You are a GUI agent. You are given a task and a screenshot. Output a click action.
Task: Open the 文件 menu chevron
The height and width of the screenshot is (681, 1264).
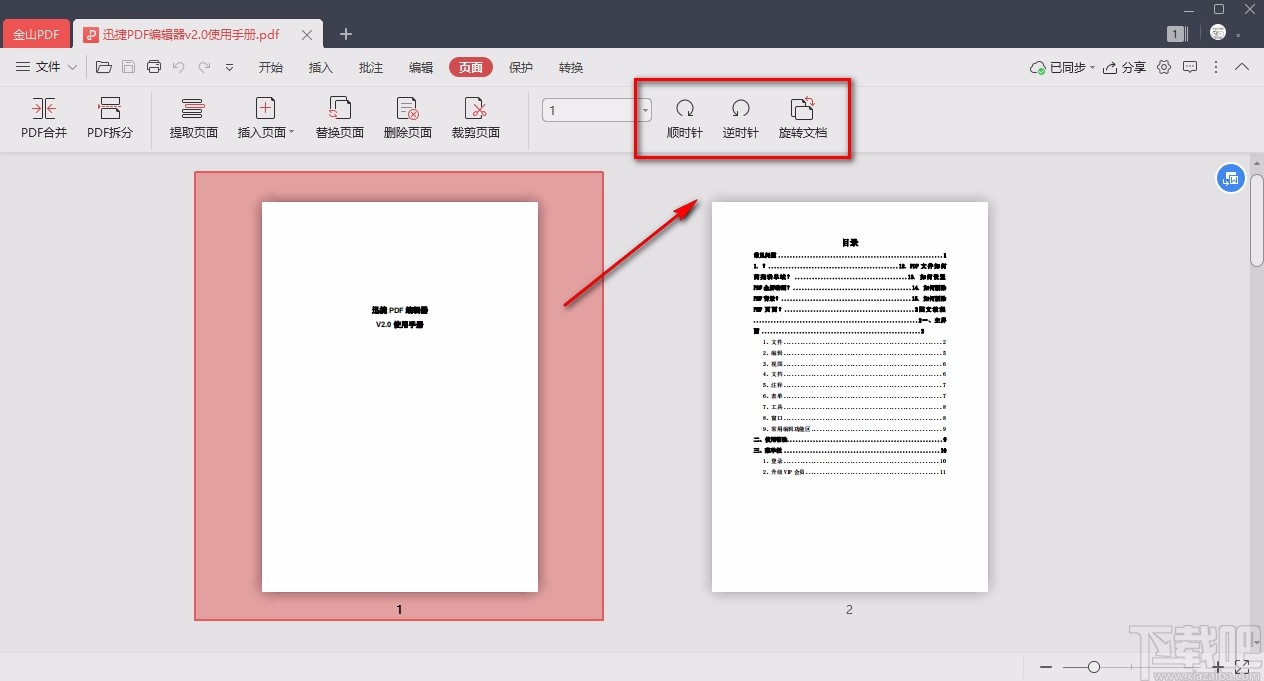tap(72, 67)
